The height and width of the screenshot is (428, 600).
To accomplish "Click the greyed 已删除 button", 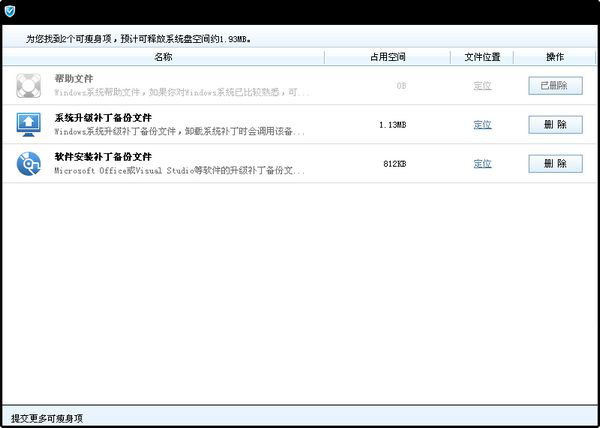I will [555, 86].
